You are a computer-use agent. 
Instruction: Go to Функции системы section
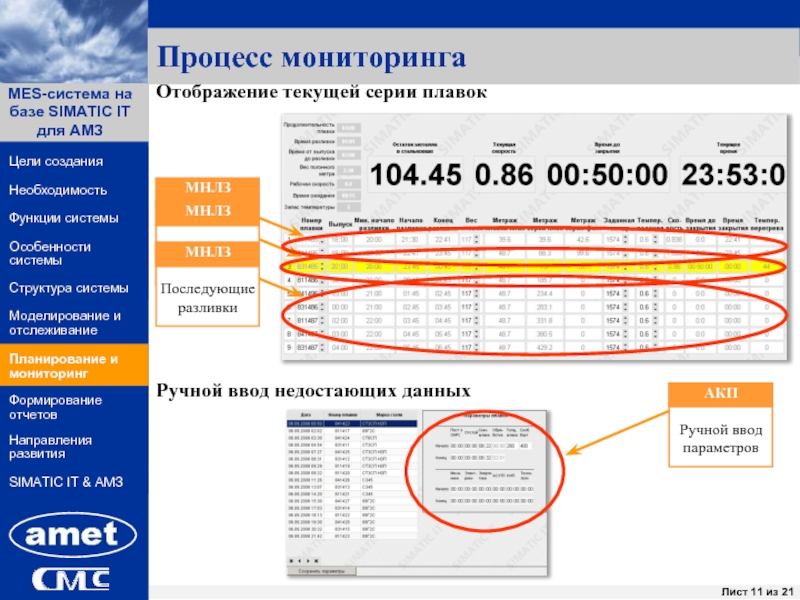tap(63, 218)
